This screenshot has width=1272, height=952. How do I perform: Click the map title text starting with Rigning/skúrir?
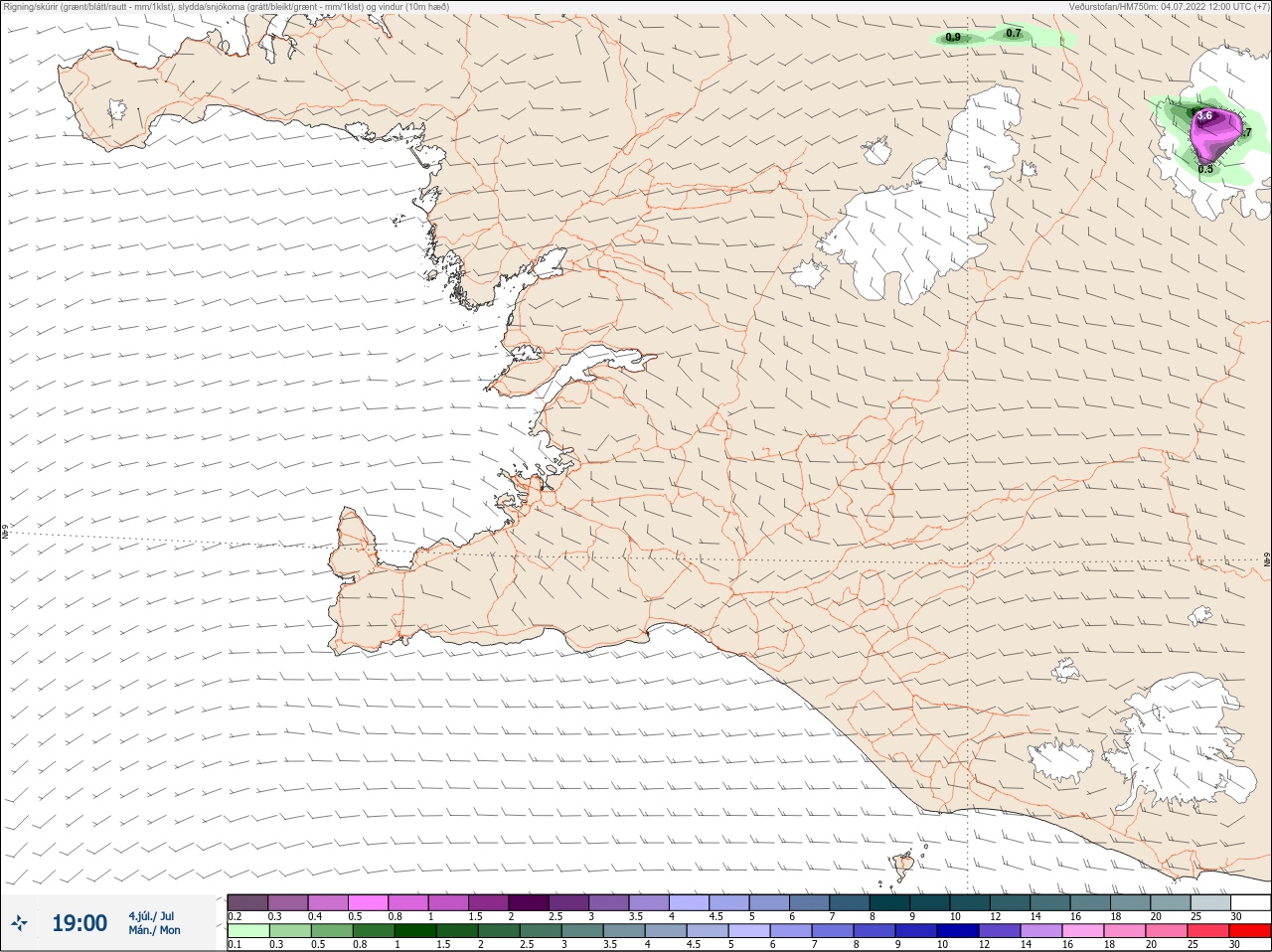pyautogui.click(x=227, y=7)
